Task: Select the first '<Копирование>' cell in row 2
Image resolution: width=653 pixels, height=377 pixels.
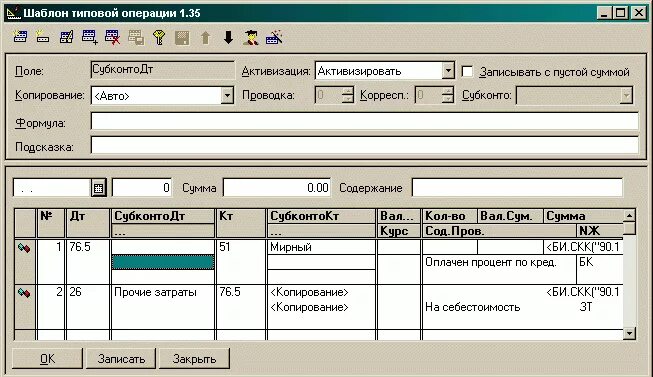Action: pyautogui.click(x=321, y=292)
